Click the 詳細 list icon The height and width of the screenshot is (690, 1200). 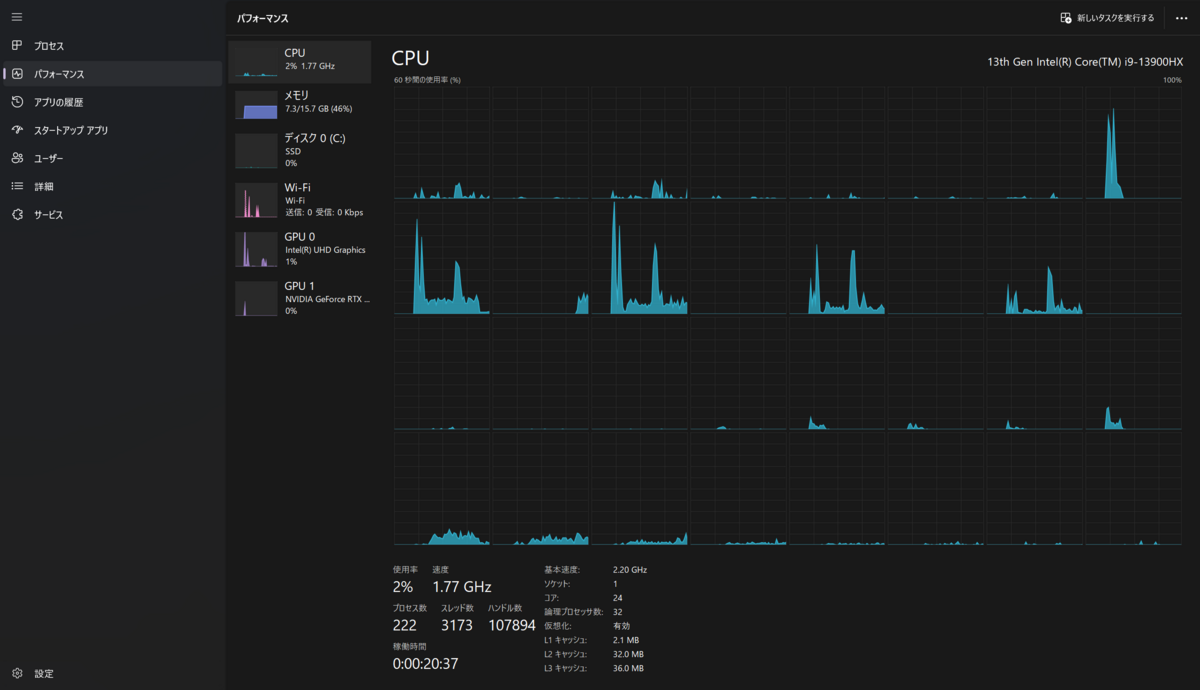coord(17,186)
